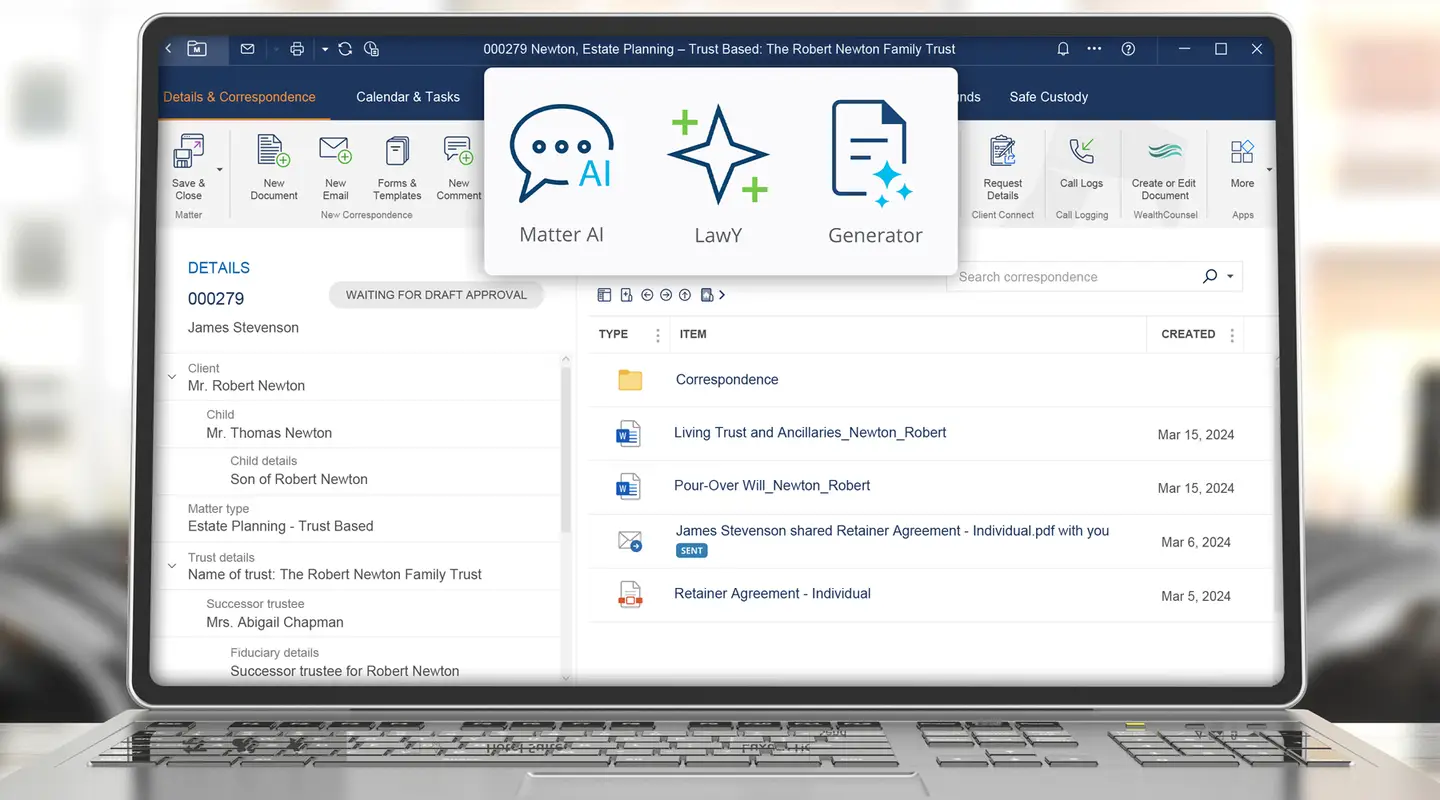1440x800 pixels.
Task: Click the add-document icon above the list
Action: tap(626, 295)
